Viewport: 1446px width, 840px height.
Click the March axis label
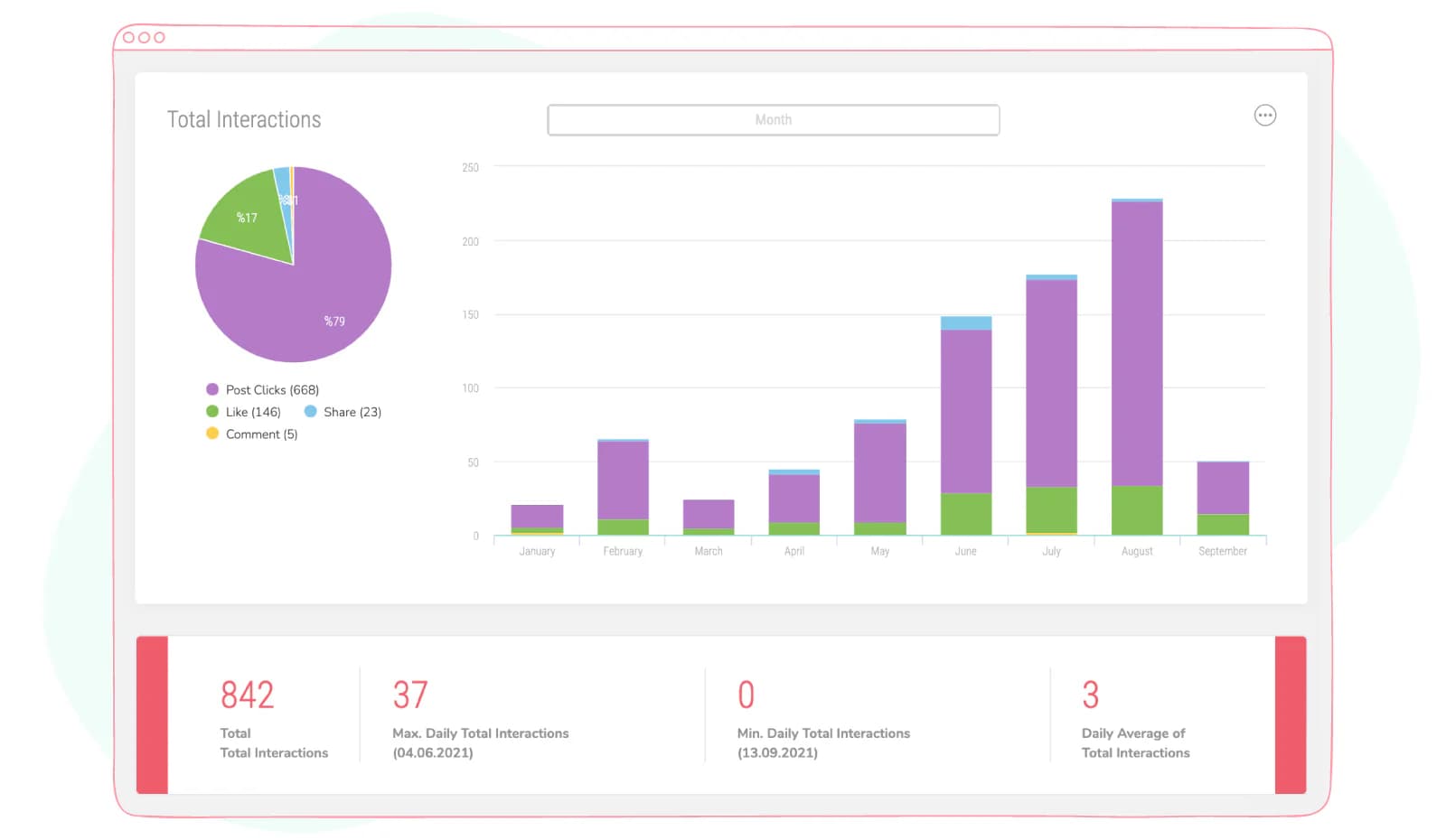709,551
